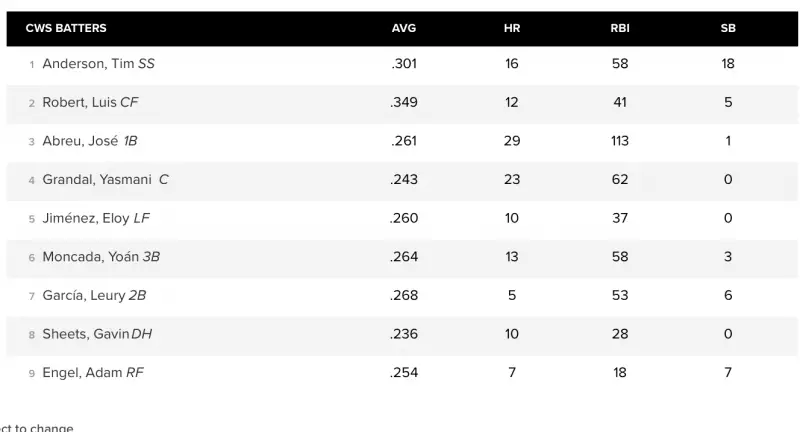Click Robert's .349 batting average
This screenshot has width=800, height=432.
[404, 102]
